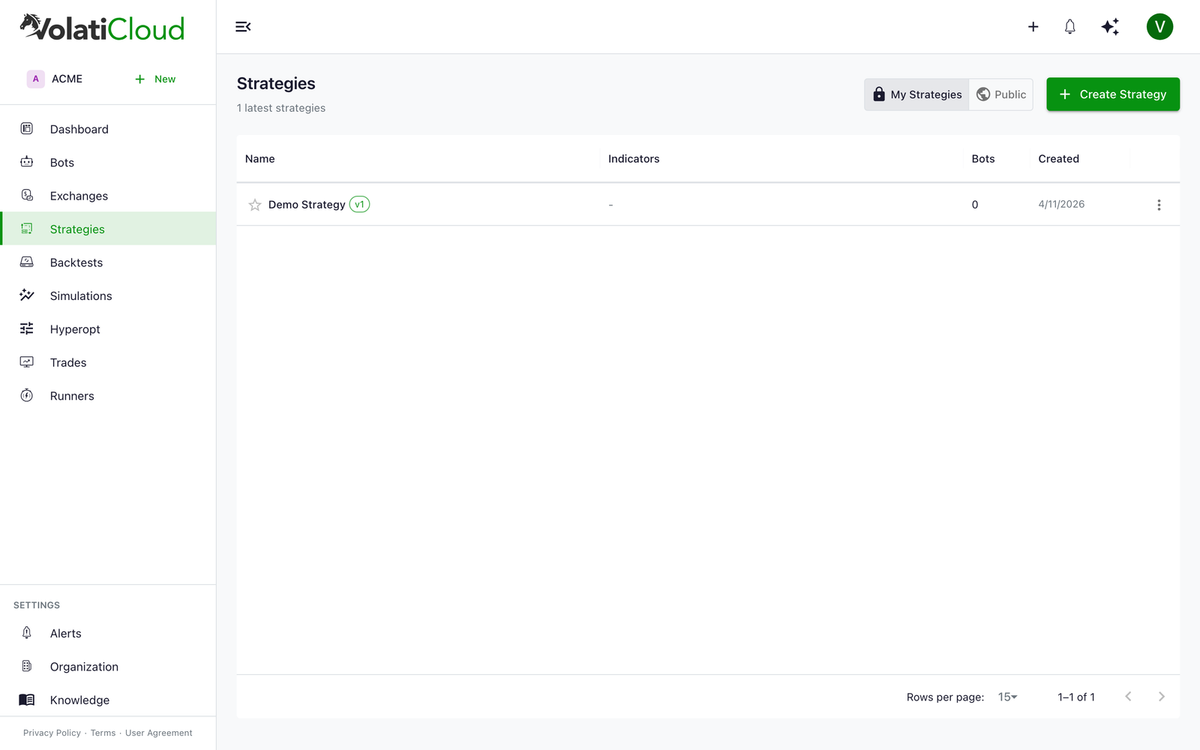Open the AI sparkles assistant icon
The height and width of the screenshot is (750, 1200).
click(1110, 27)
